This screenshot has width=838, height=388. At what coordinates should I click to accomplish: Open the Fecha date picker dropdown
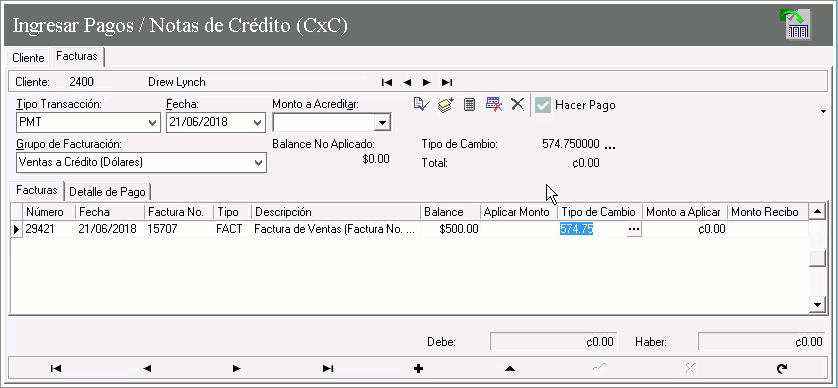(258, 122)
